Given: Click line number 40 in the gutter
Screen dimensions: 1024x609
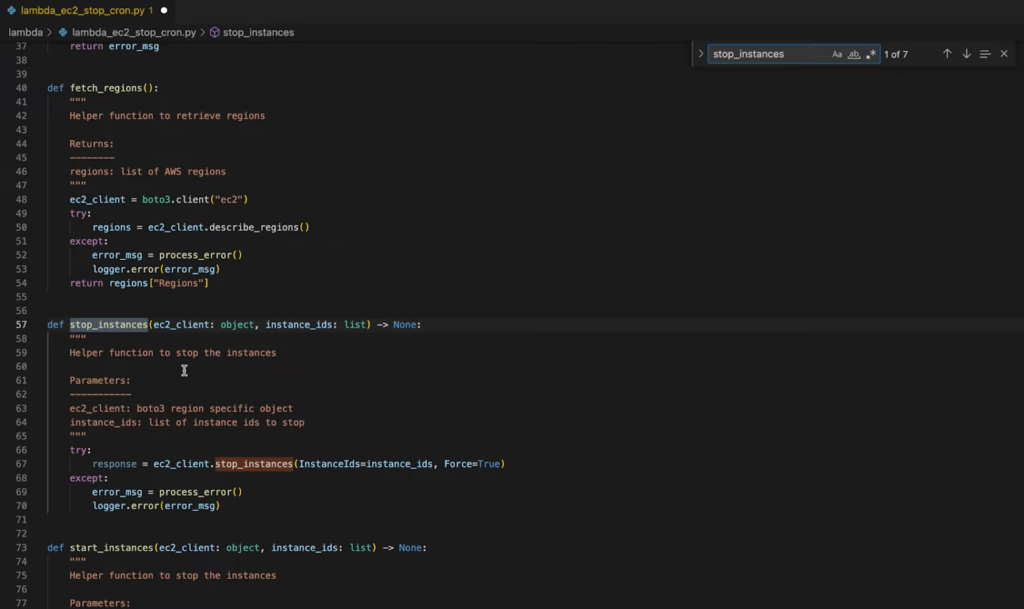Looking at the screenshot, I should [x=22, y=88].
